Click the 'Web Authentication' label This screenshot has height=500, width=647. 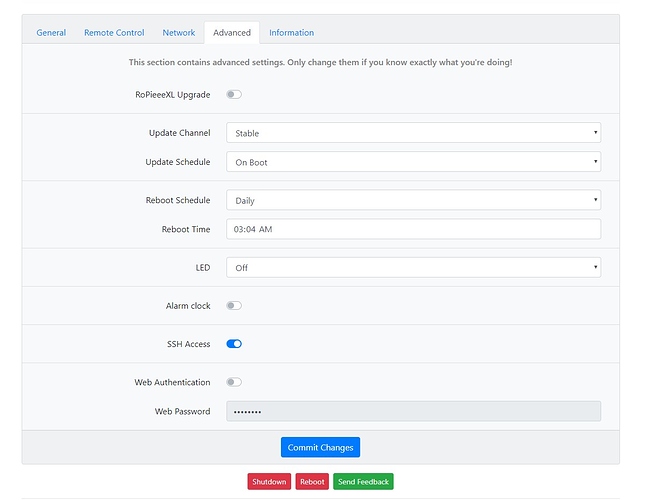172,382
